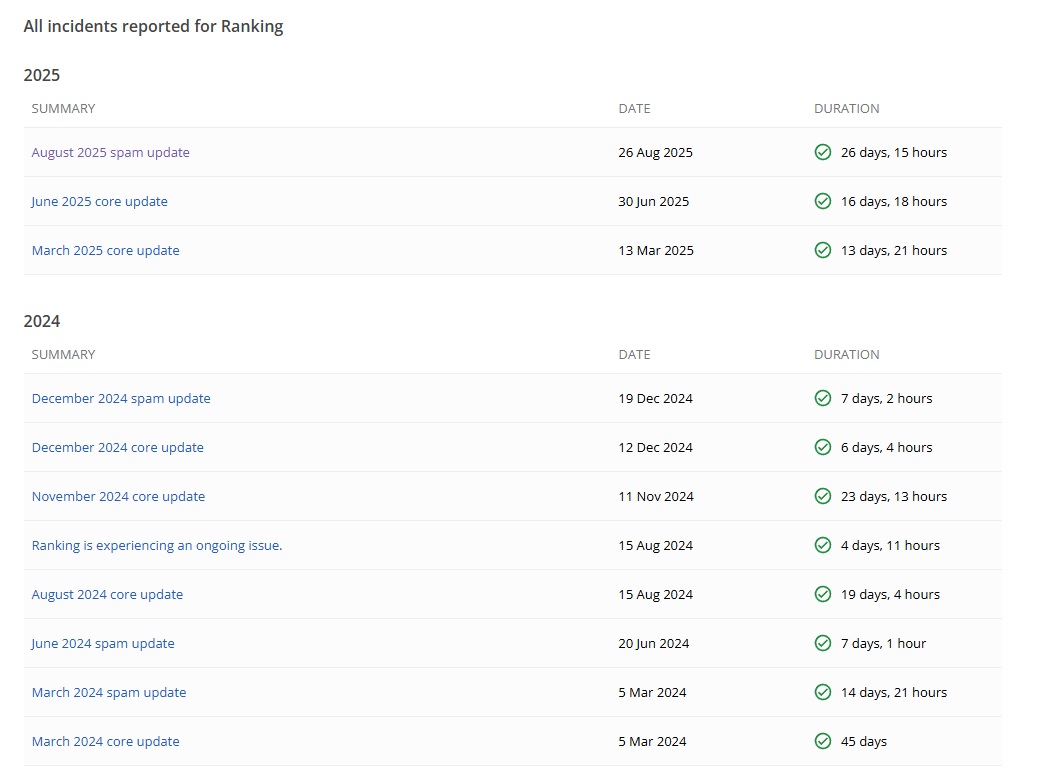The image size is (1037, 780).
Task: View the March 2024 spam update incident
Action: coord(109,693)
